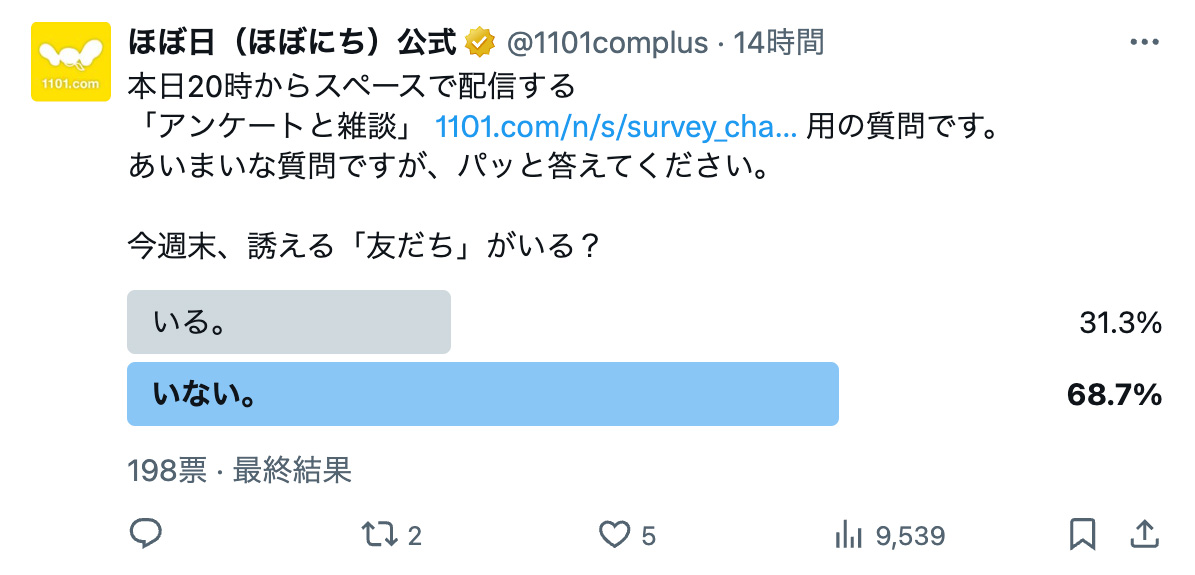Select the いない。 poll option bar
The height and width of the screenshot is (575, 1195).
coord(482,394)
